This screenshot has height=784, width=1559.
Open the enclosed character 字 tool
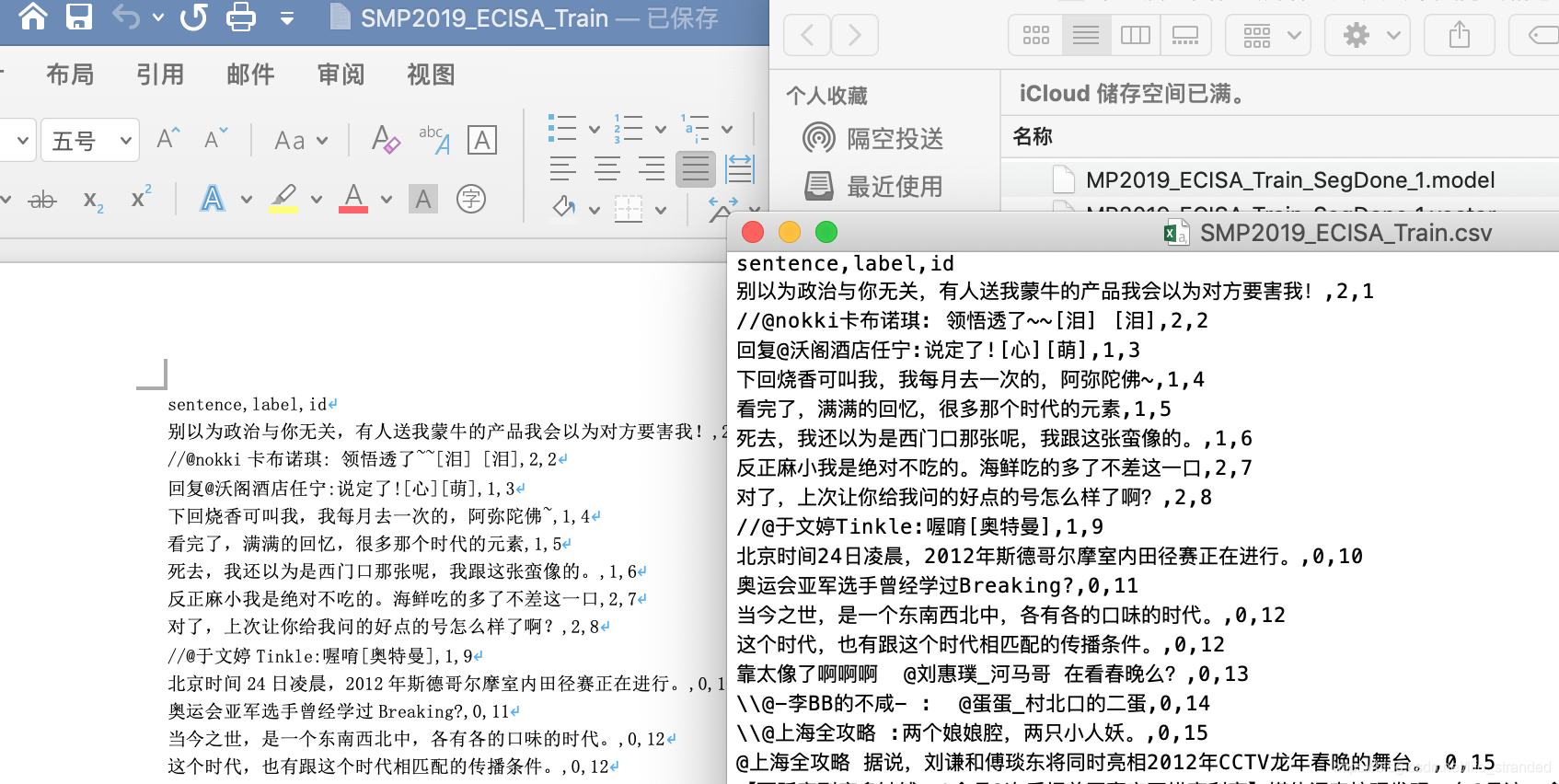(x=471, y=199)
